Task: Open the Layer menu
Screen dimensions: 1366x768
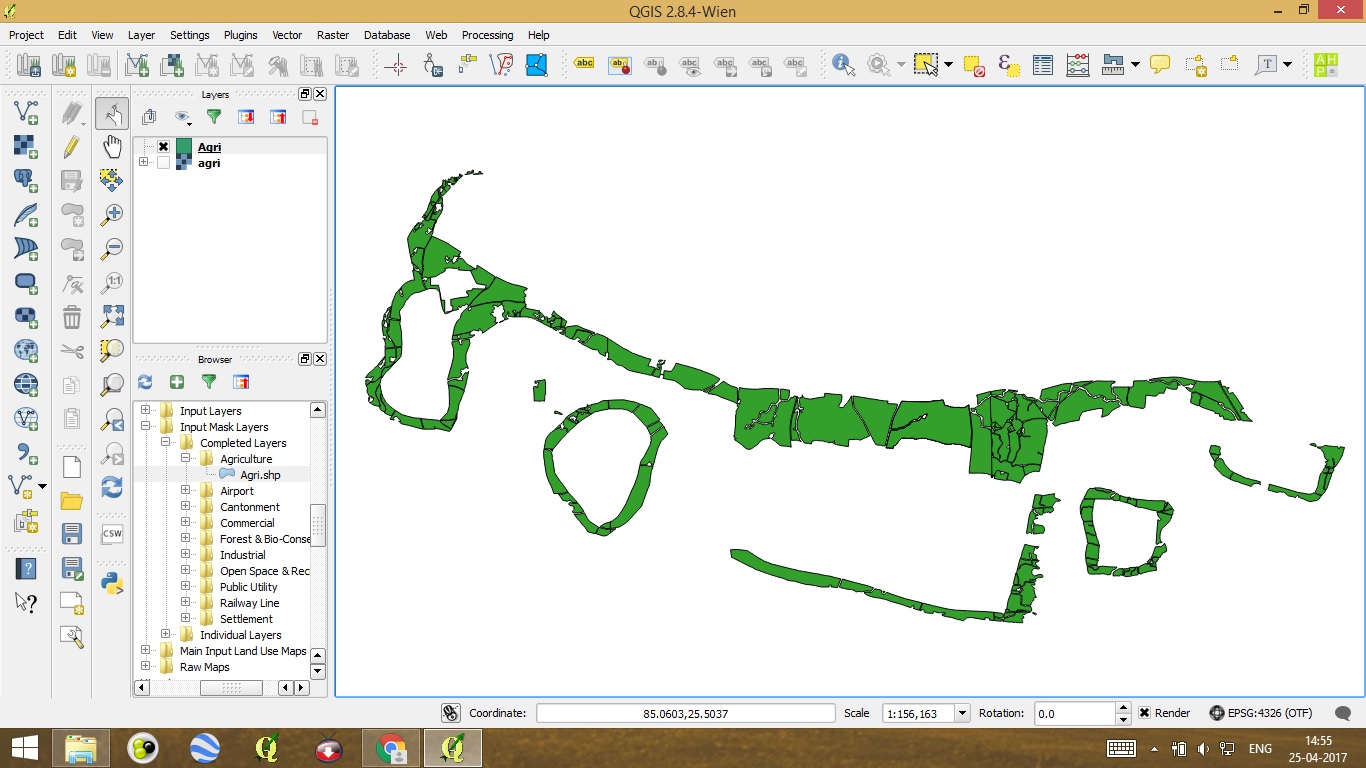Action: click(141, 35)
